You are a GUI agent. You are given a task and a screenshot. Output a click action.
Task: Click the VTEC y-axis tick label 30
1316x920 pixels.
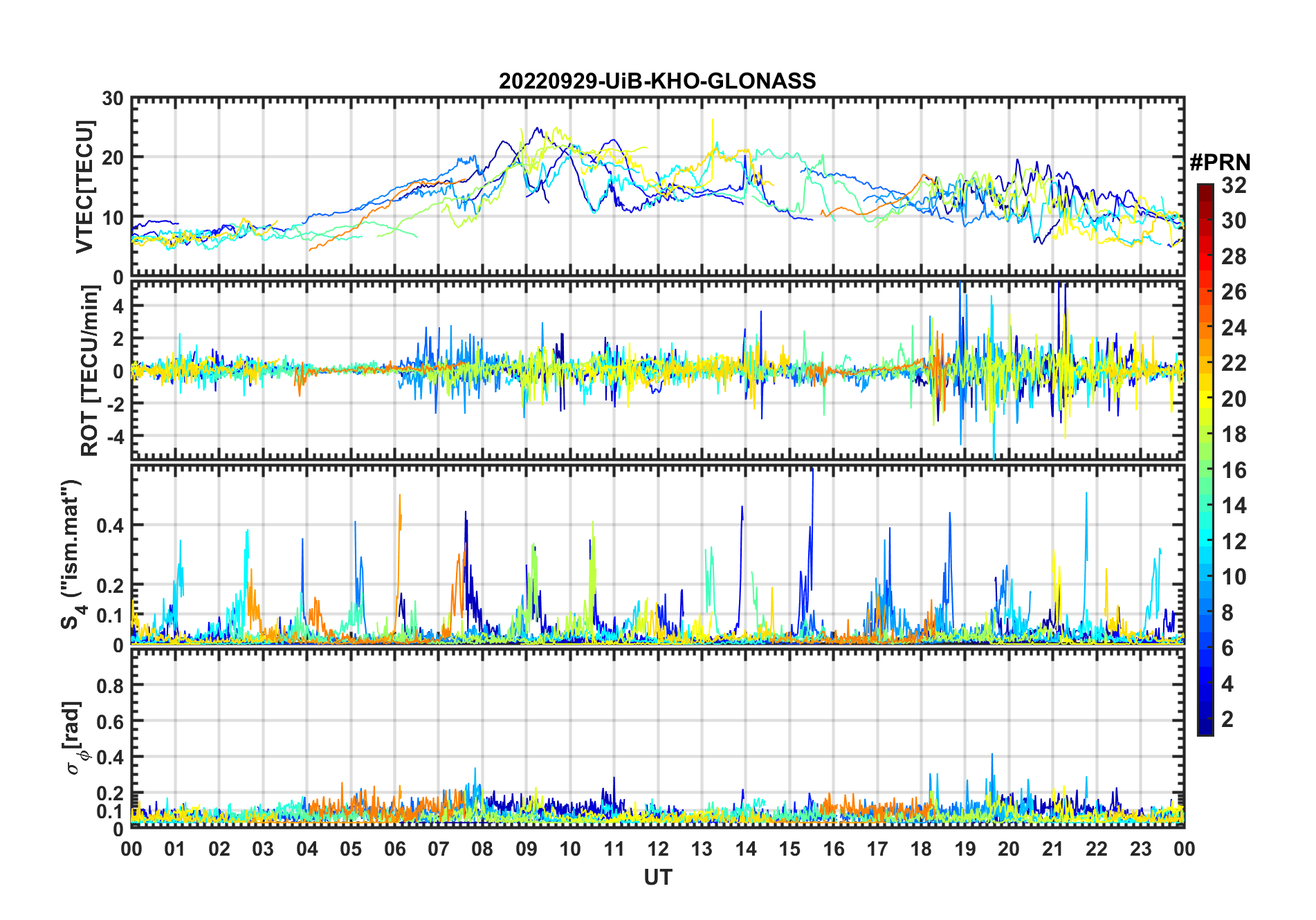click(113, 98)
